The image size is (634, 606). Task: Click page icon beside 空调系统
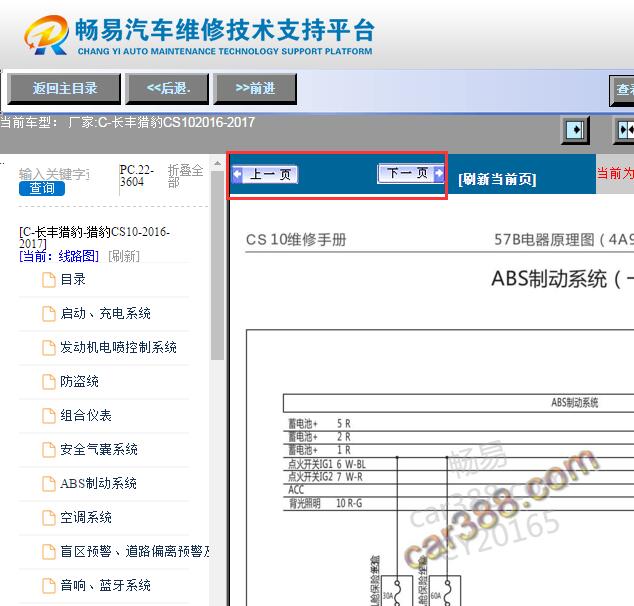(x=49, y=517)
